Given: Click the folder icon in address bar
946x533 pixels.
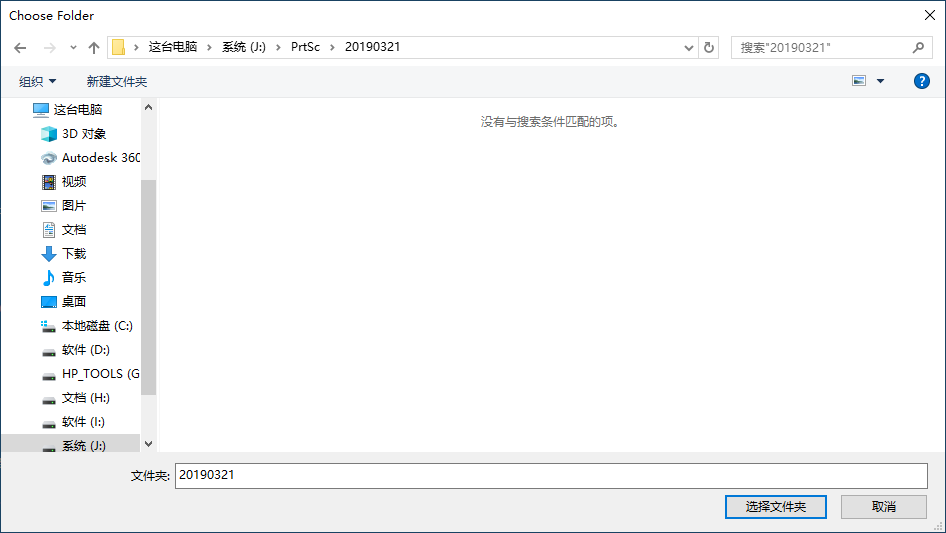Looking at the screenshot, I should [x=118, y=47].
